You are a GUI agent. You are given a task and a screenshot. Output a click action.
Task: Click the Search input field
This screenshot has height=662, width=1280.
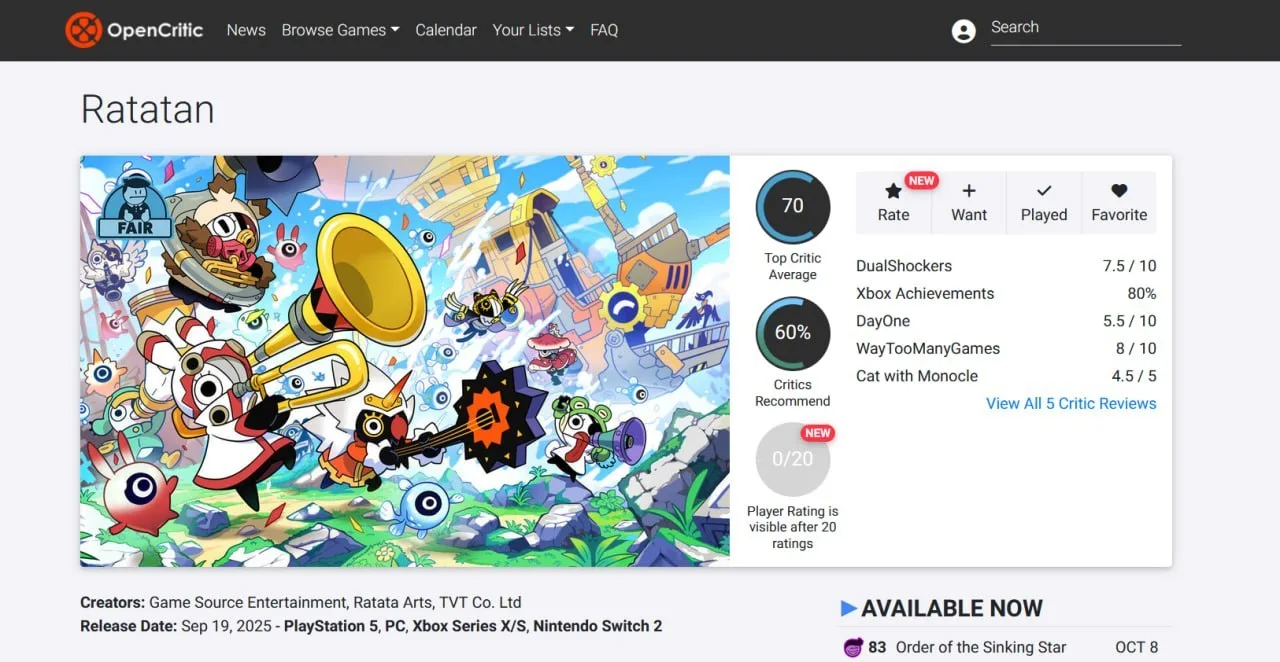1085,28
